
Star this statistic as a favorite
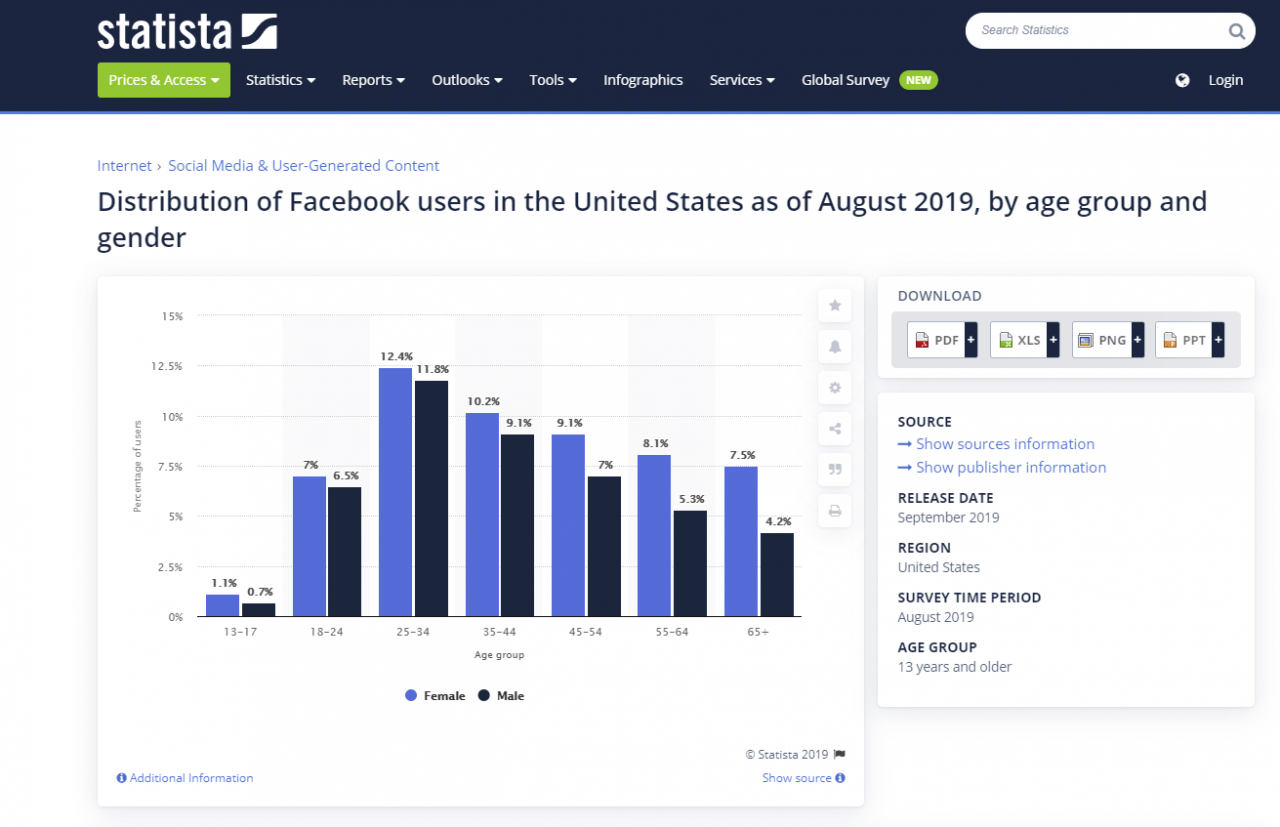tap(834, 305)
